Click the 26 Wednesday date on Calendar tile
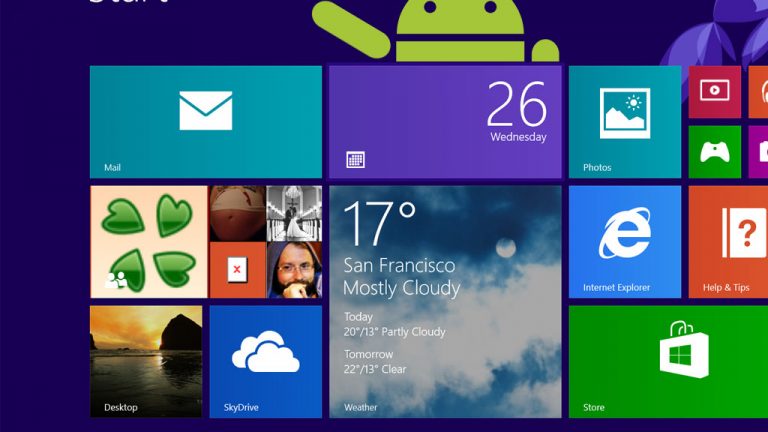Screen dimensions: 768x432 (x=517, y=112)
